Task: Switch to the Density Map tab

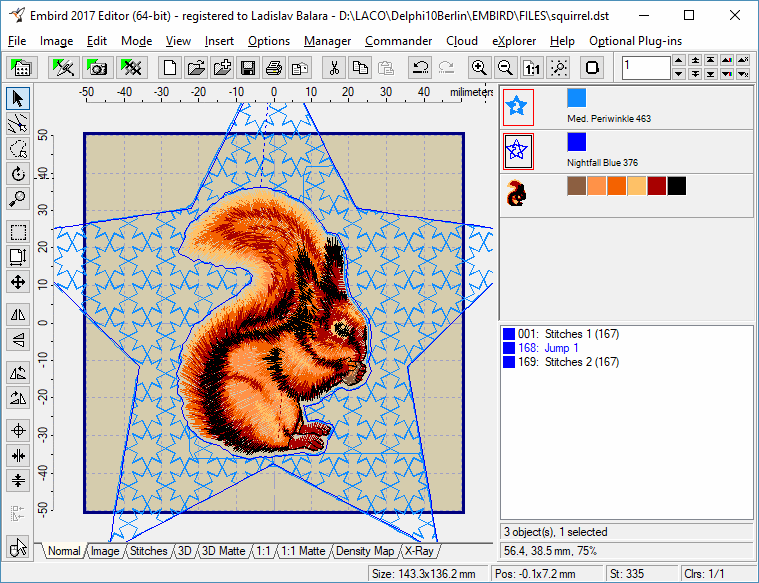Action: click(365, 551)
